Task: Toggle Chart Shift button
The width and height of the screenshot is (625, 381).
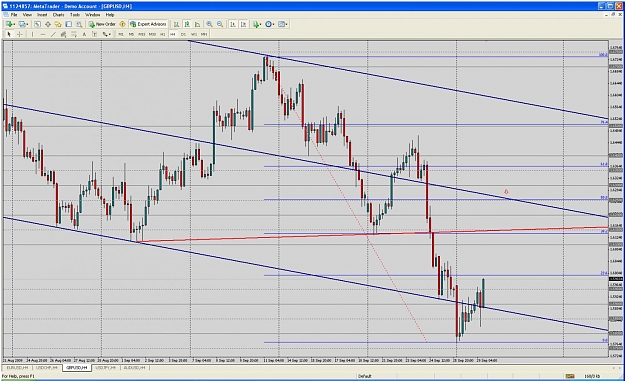Action: coord(244,24)
